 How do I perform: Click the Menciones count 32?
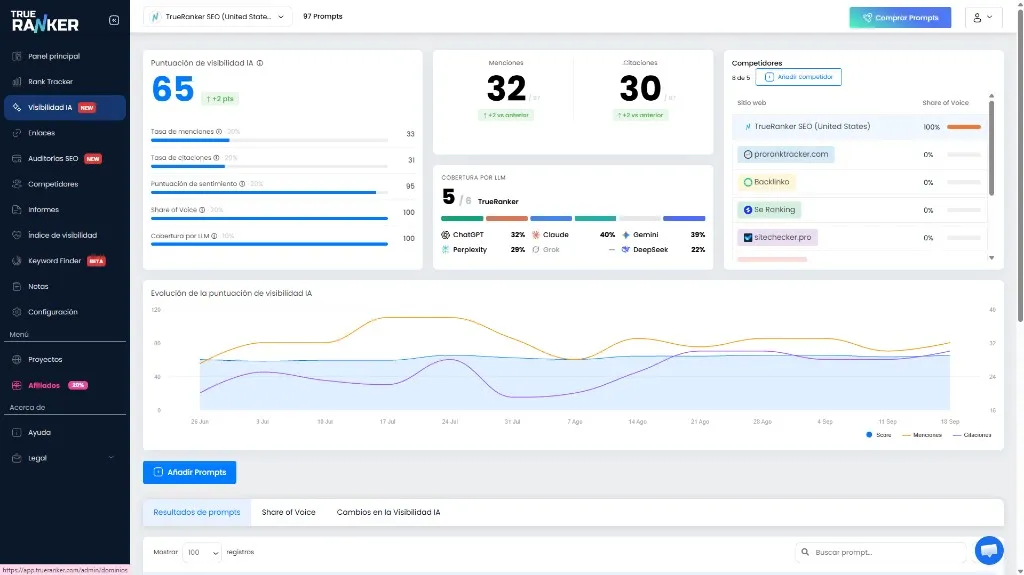pyautogui.click(x=506, y=89)
